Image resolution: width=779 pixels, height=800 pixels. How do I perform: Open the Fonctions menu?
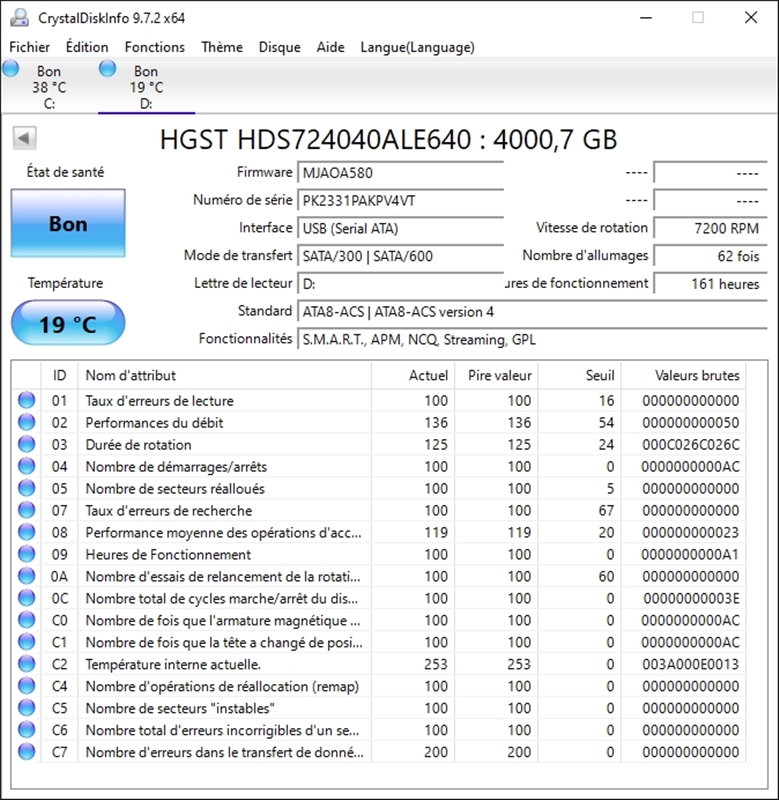154,47
